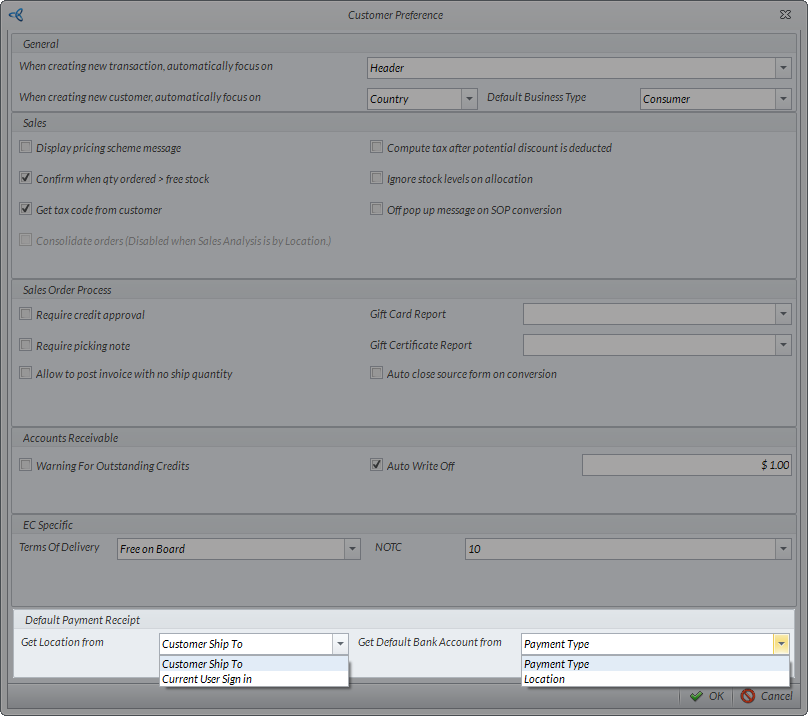Close the Customer Preference dialog

(x=785, y=15)
